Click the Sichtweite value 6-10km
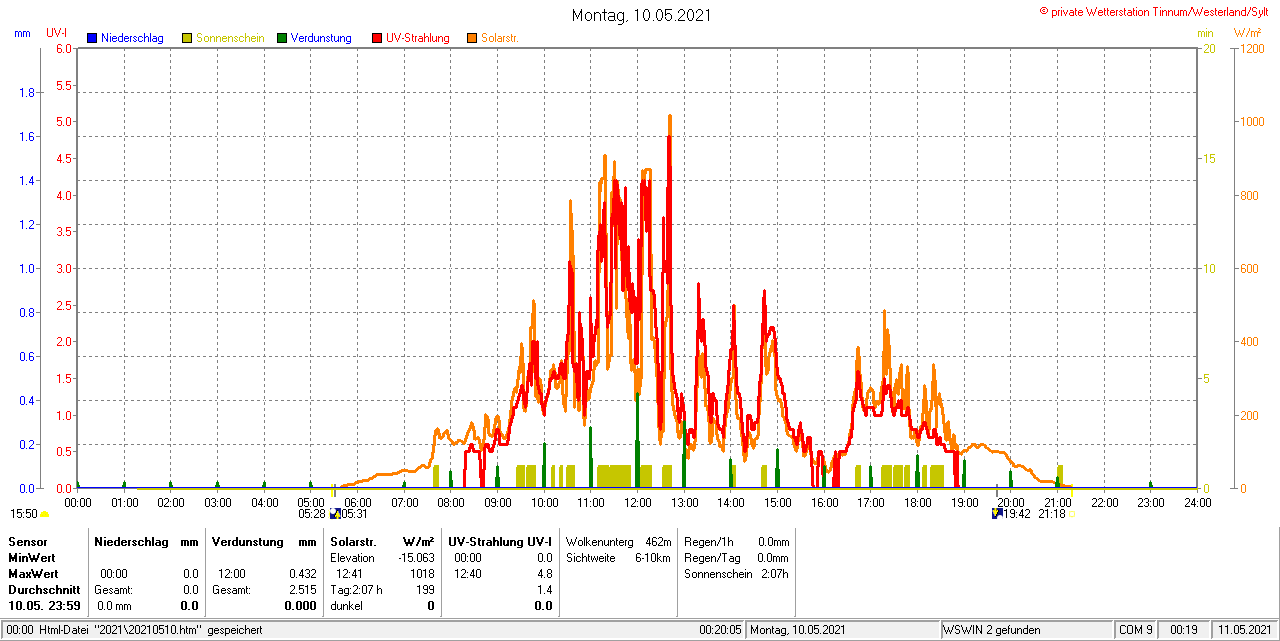This screenshot has height=641, width=1280. coord(652,557)
